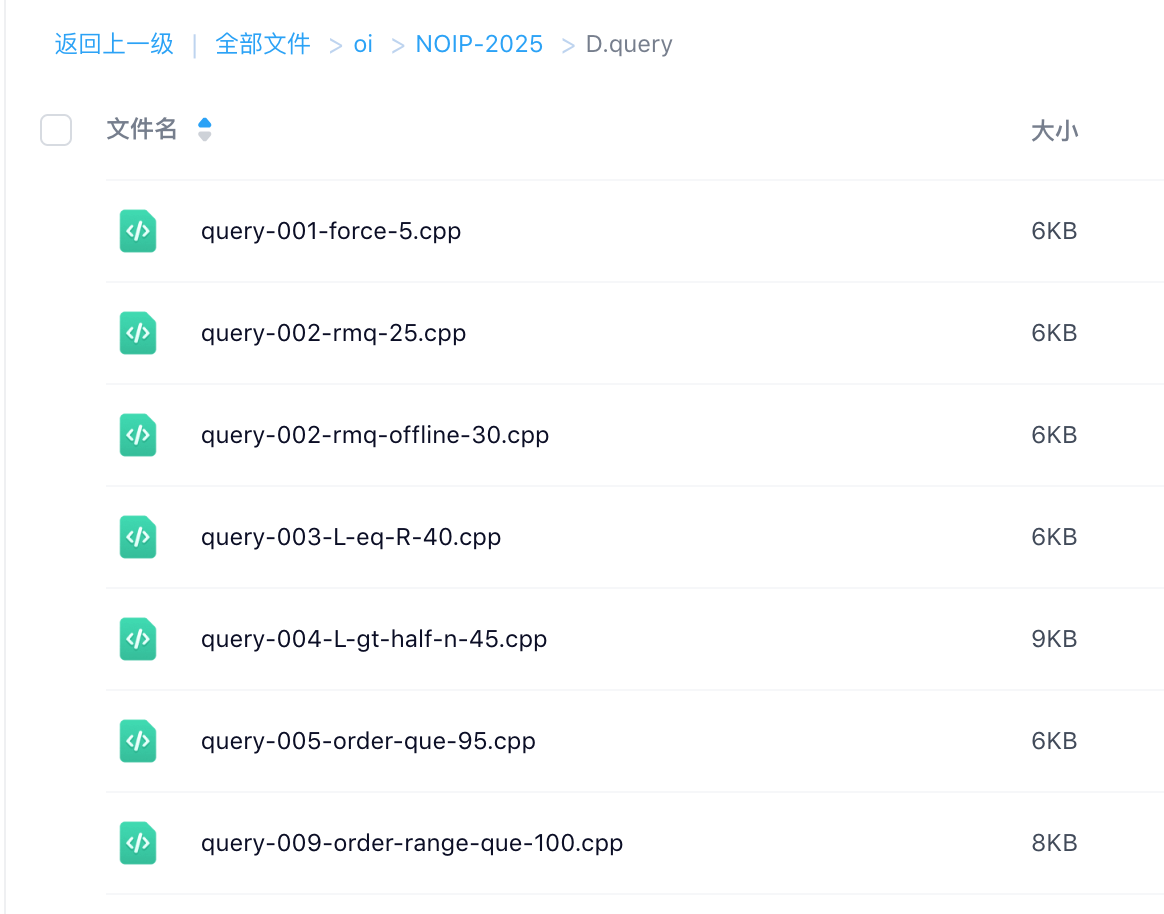
Task: Click the code file icon for query-005-order-que-95.cpp
Action: [137, 741]
